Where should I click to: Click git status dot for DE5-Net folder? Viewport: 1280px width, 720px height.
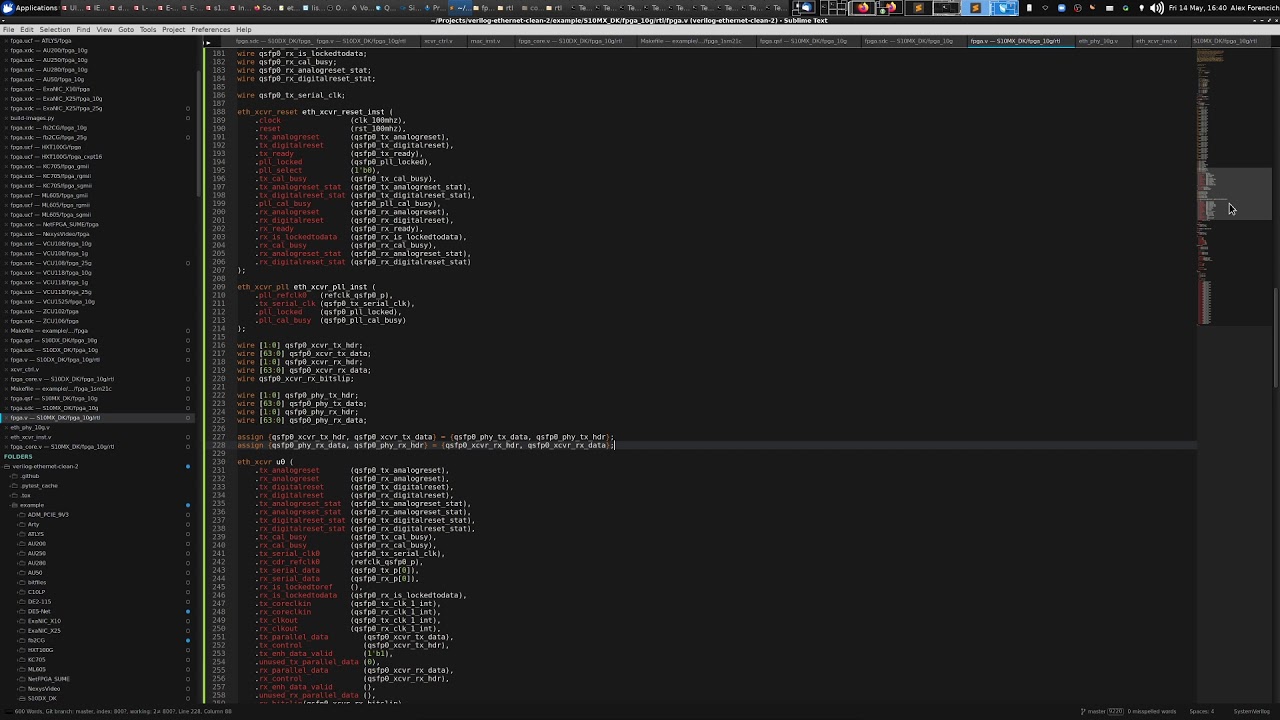click(x=187, y=611)
